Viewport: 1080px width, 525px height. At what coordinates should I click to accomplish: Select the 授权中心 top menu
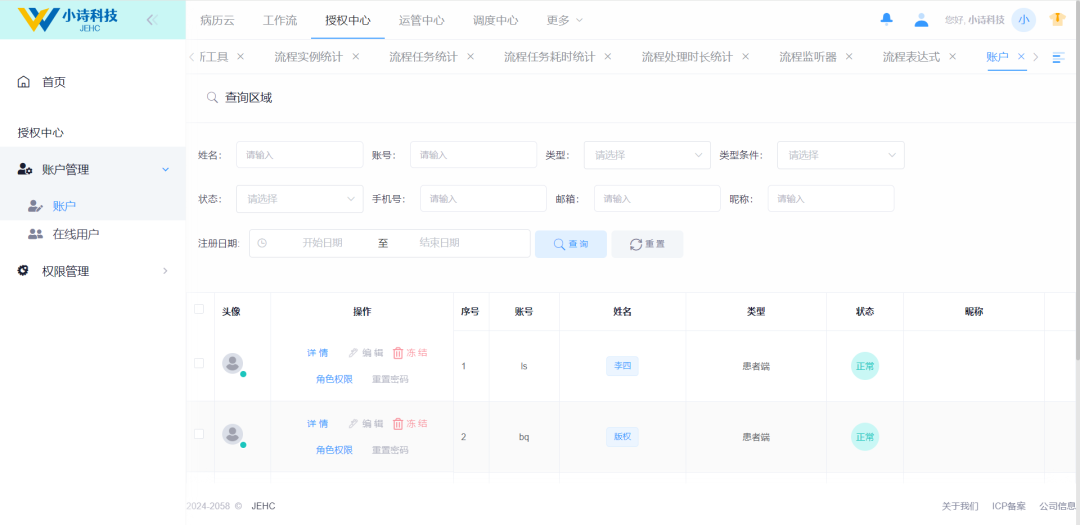348,20
